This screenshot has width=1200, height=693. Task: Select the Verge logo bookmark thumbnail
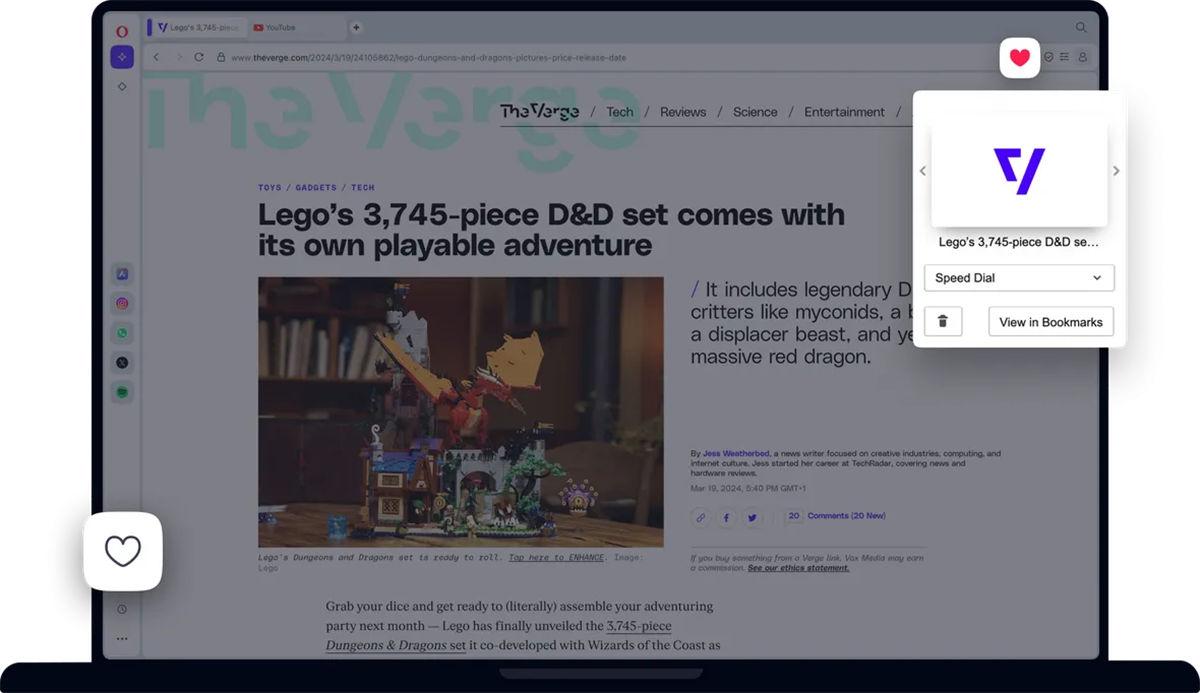point(1019,171)
